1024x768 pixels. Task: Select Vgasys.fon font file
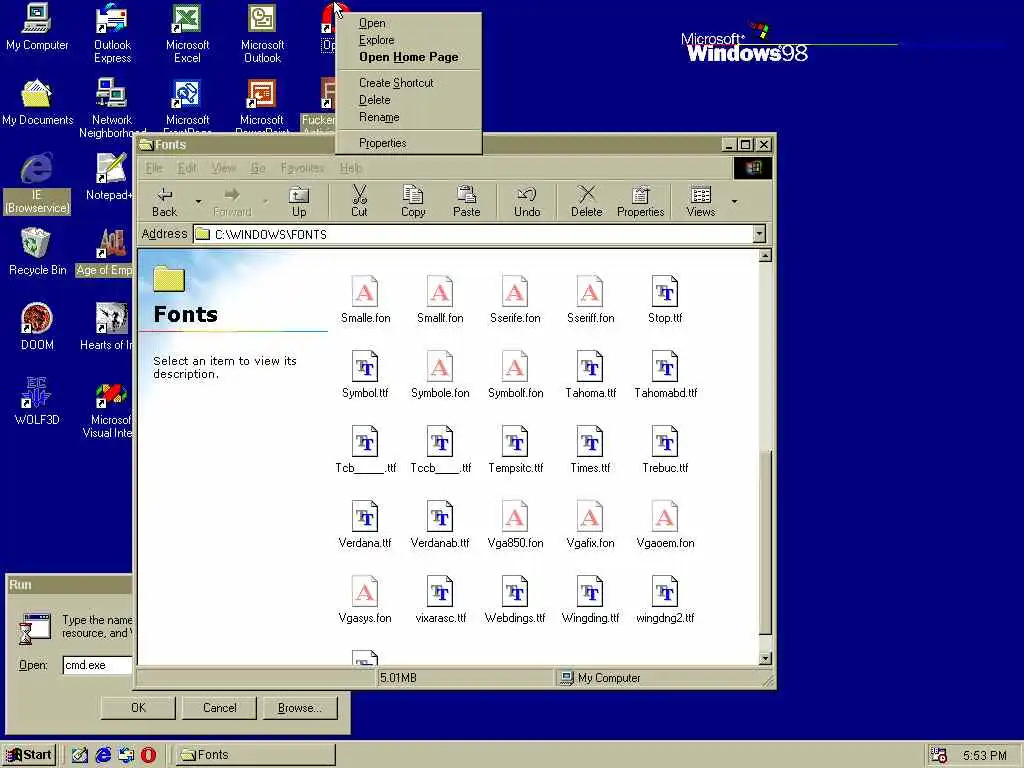coord(365,600)
